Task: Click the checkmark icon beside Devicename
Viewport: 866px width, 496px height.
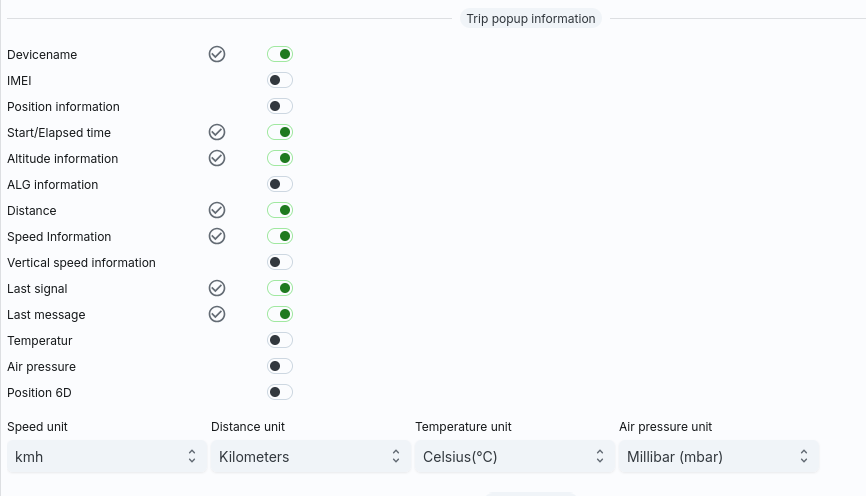Action: coord(217,54)
